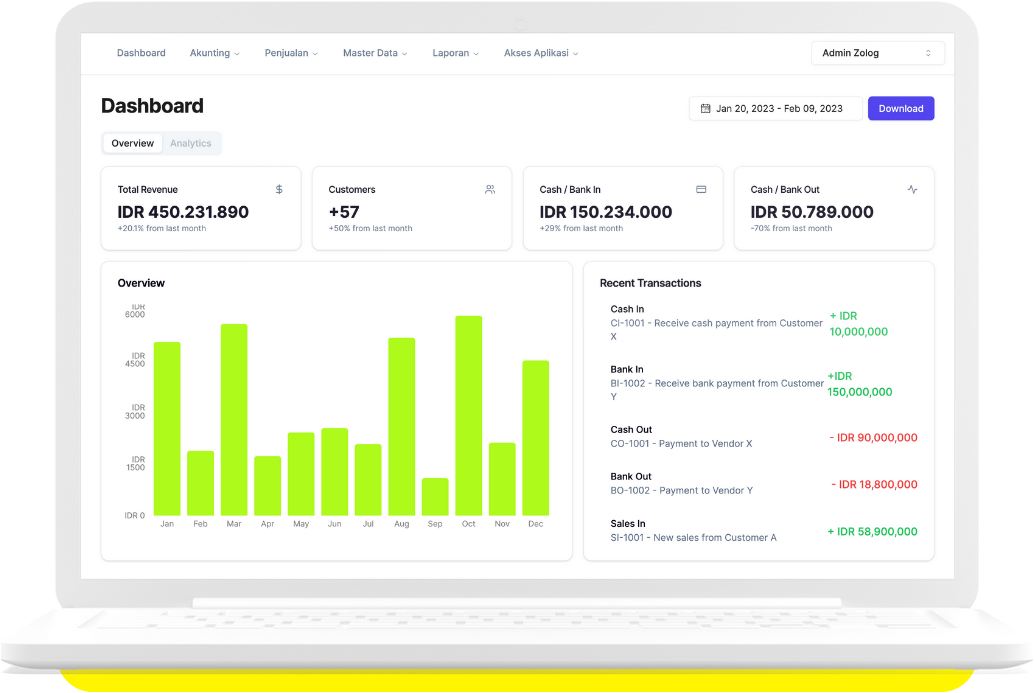1034x693 pixels.
Task: Open the Laporan dropdown menu
Action: point(455,53)
